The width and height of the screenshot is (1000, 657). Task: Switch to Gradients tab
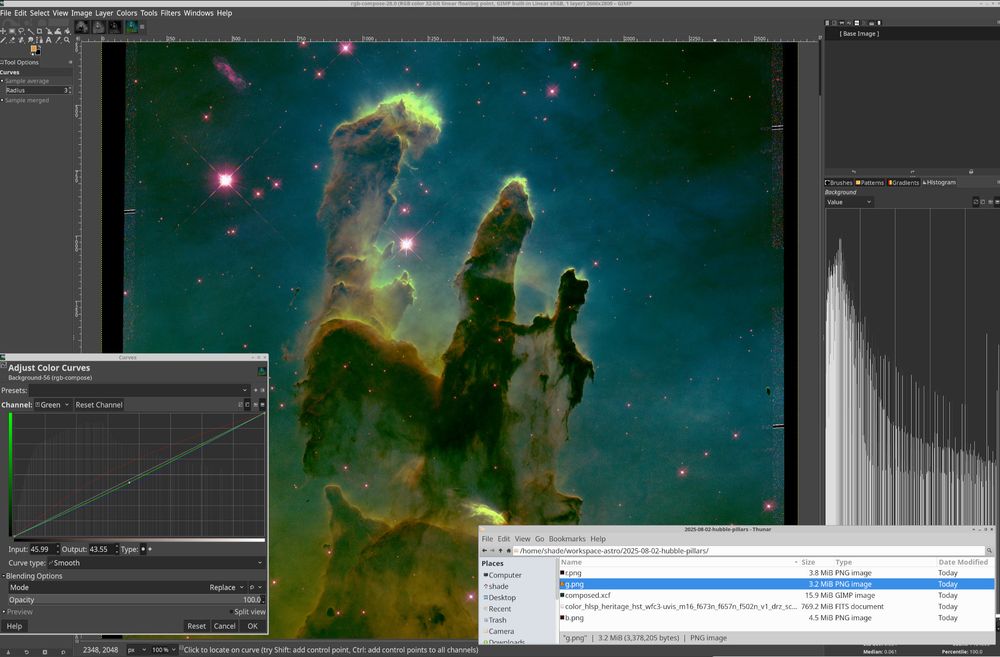(x=903, y=182)
